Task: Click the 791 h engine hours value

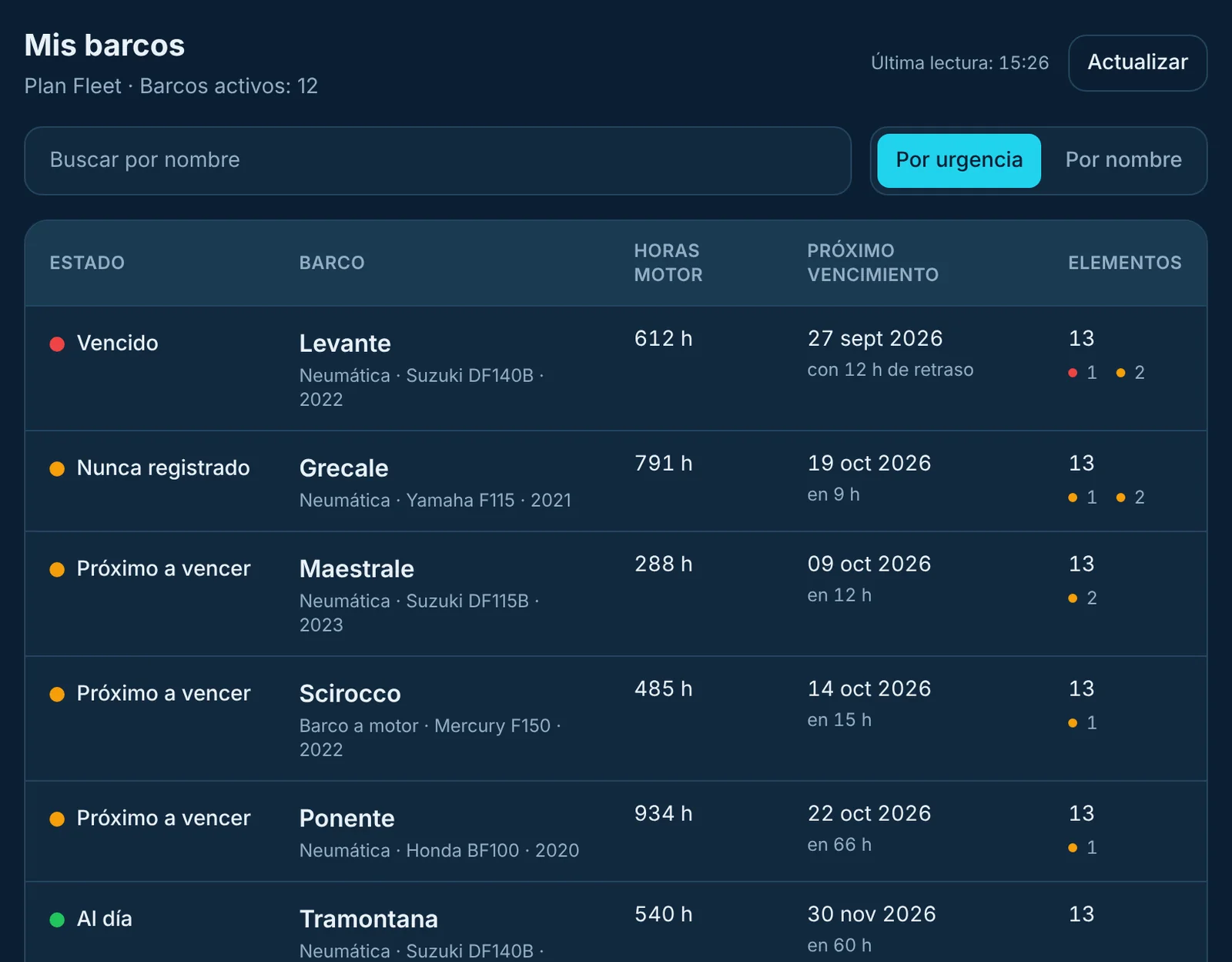Action: tap(664, 464)
